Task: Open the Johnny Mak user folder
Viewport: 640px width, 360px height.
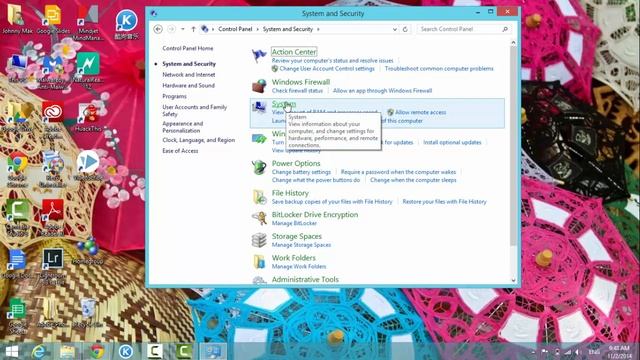Action: pos(17,19)
